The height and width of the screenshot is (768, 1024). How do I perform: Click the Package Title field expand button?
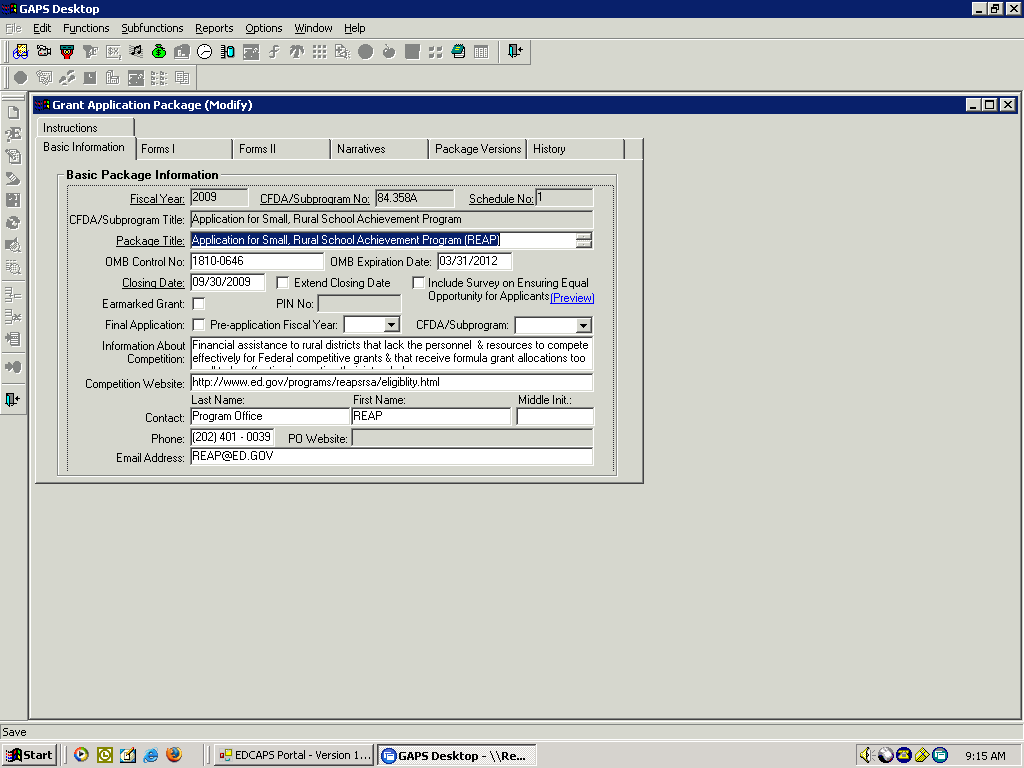584,240
